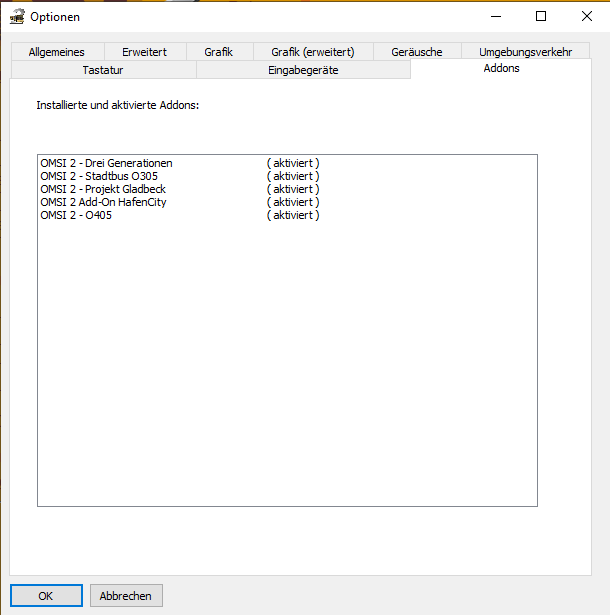This screenshot has height=615, width=610.
Task: Close the Optionen dialog
Action: pos(586,16)
